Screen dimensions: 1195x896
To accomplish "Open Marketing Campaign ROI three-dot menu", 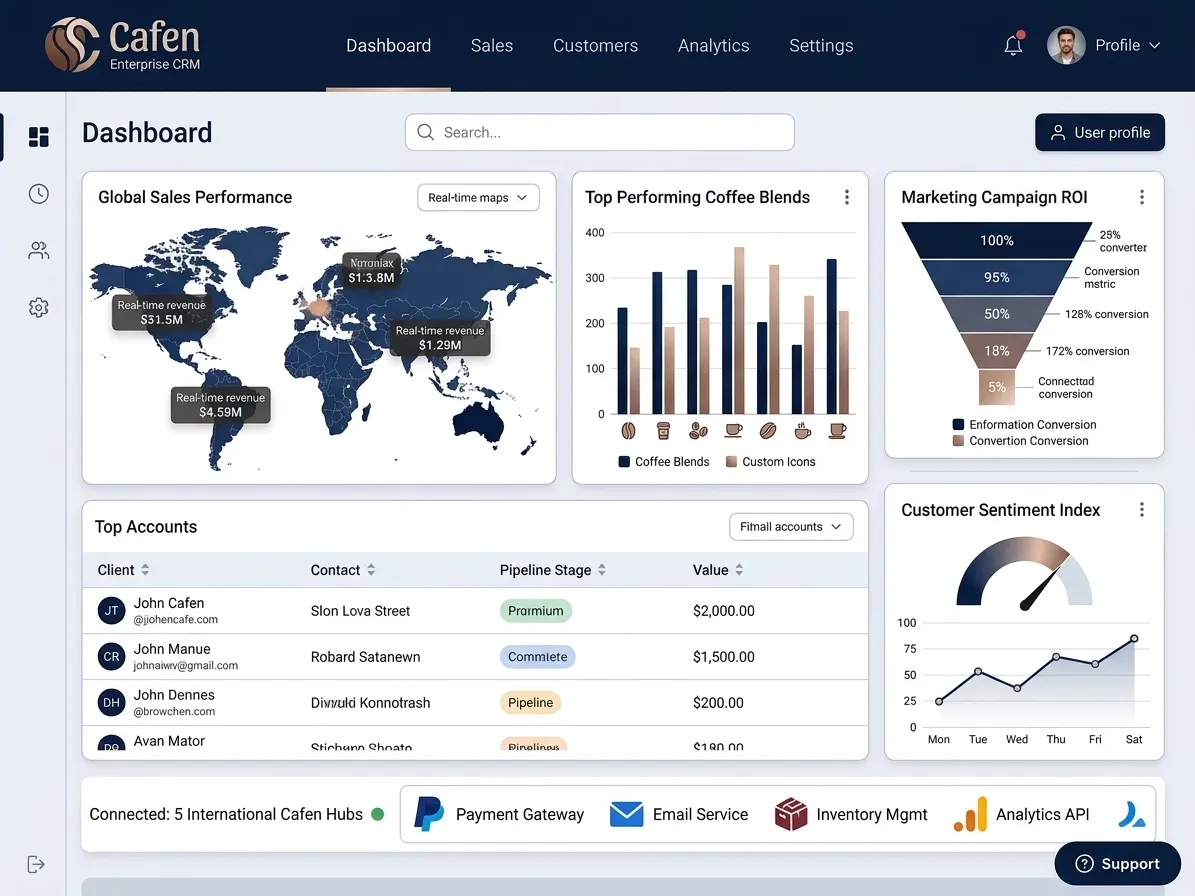I will point(1142,197).
